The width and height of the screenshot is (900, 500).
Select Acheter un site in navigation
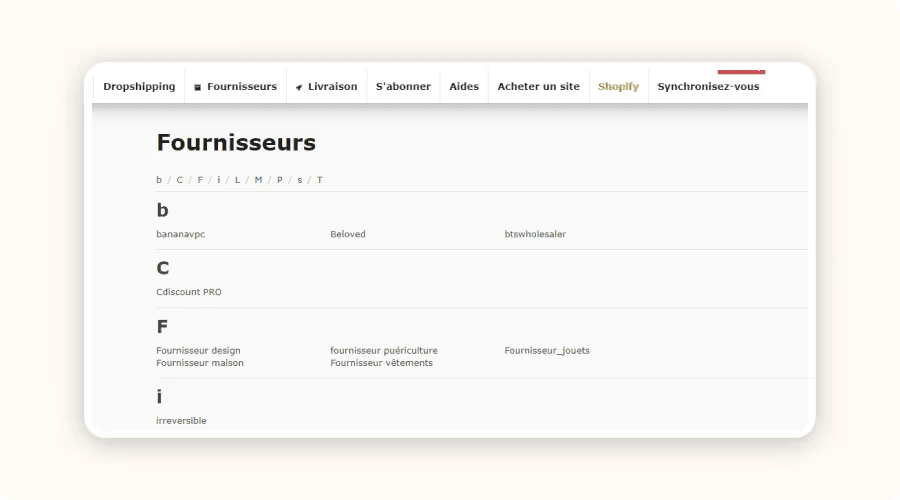coord(538,87)
